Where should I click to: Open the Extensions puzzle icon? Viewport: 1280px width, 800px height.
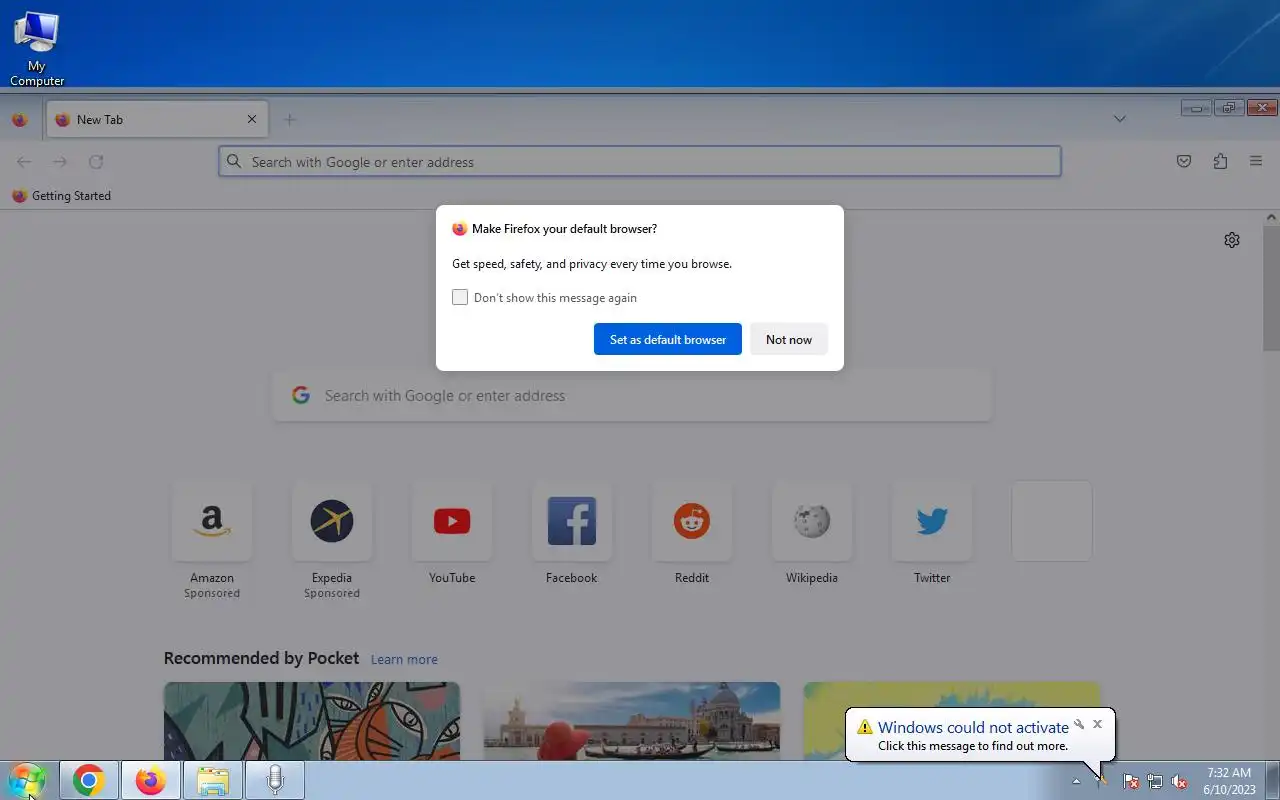[1220, 161]
